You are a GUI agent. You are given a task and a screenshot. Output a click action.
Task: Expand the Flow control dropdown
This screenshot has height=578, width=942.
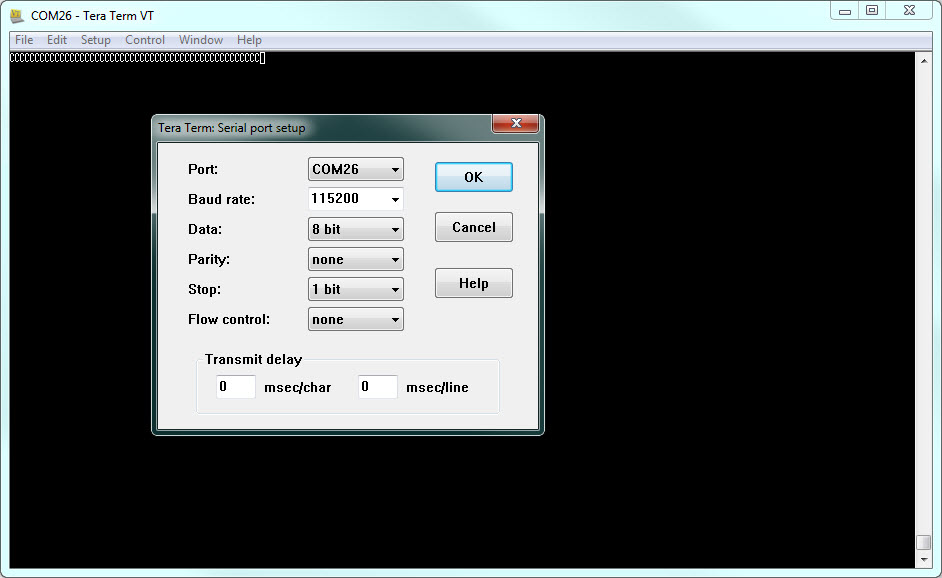click(x=356, y=319)
